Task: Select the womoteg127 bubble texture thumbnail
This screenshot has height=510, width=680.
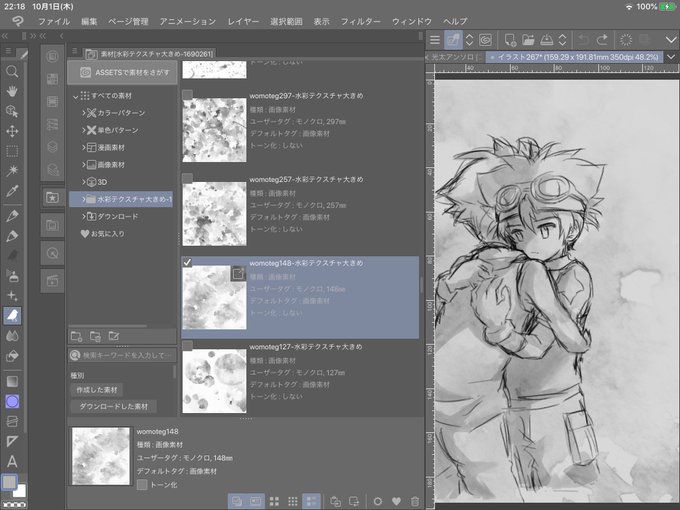Action: [214, 380]
